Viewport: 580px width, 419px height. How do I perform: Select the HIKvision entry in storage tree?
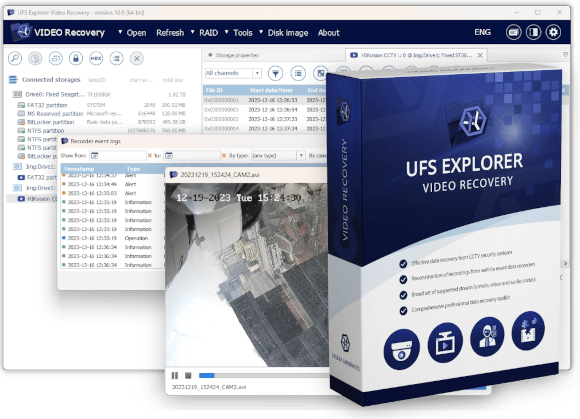tap(37, 199)
